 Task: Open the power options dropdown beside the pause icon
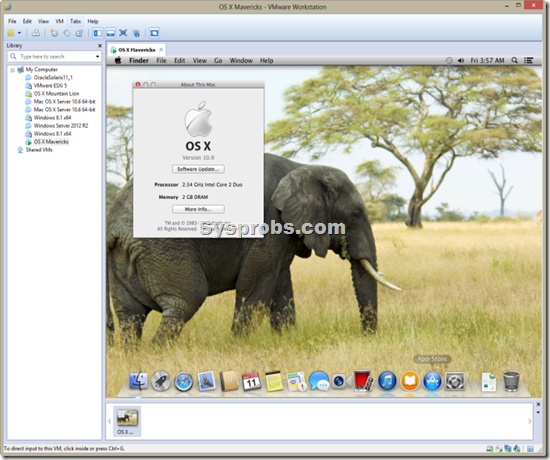pyautogui.click(x=19, y=33)
